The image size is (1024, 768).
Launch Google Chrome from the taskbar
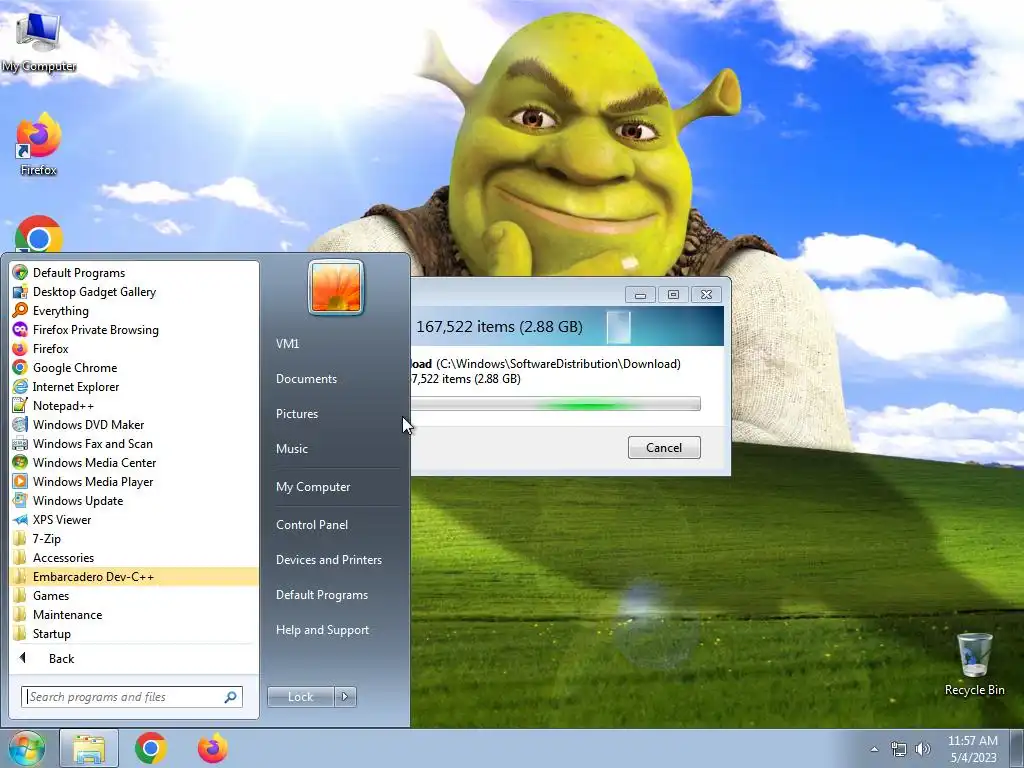click(x=151, y=748)
